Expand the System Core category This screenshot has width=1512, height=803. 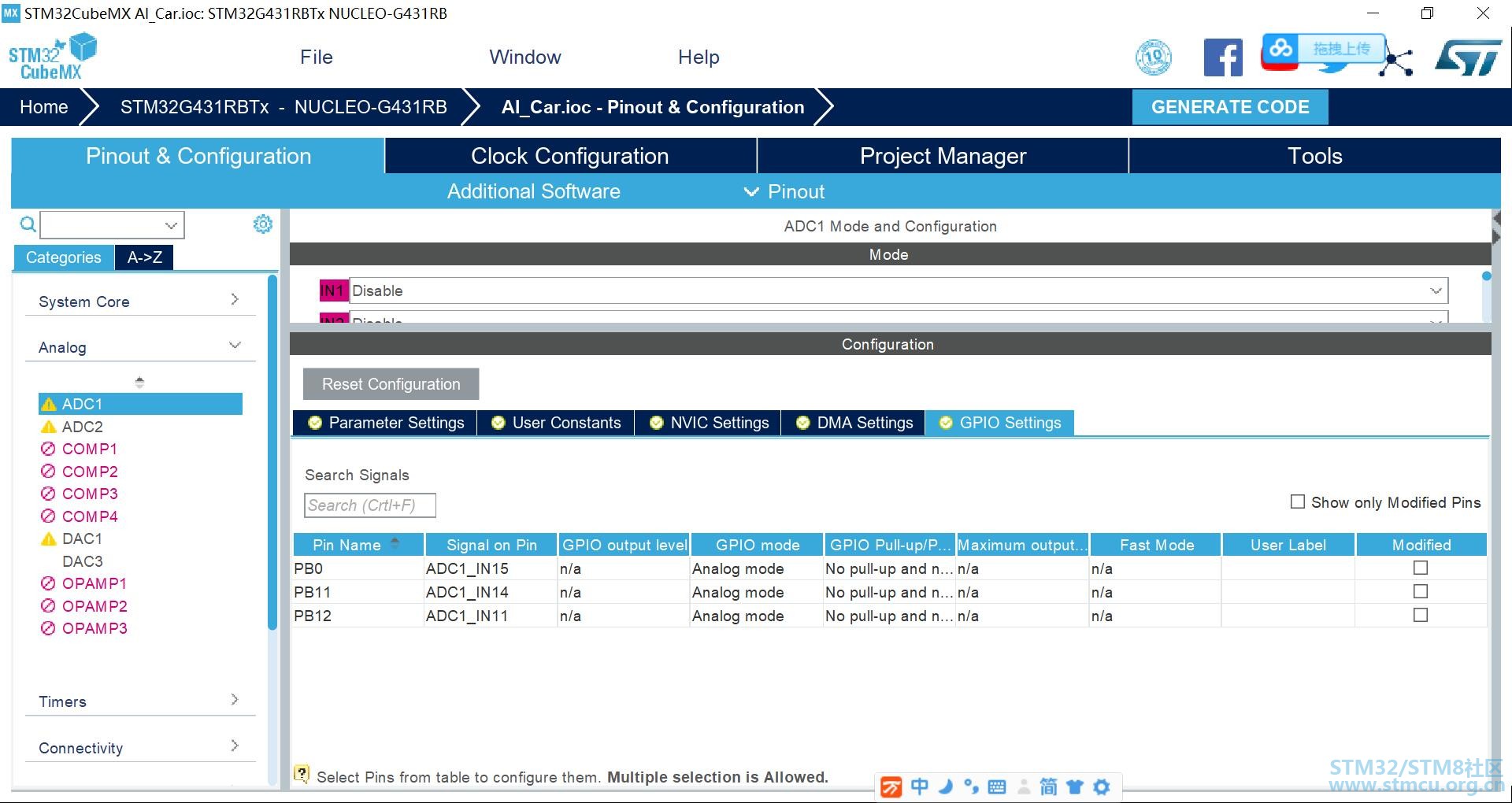pyautogui.click(x=139, y=302)
